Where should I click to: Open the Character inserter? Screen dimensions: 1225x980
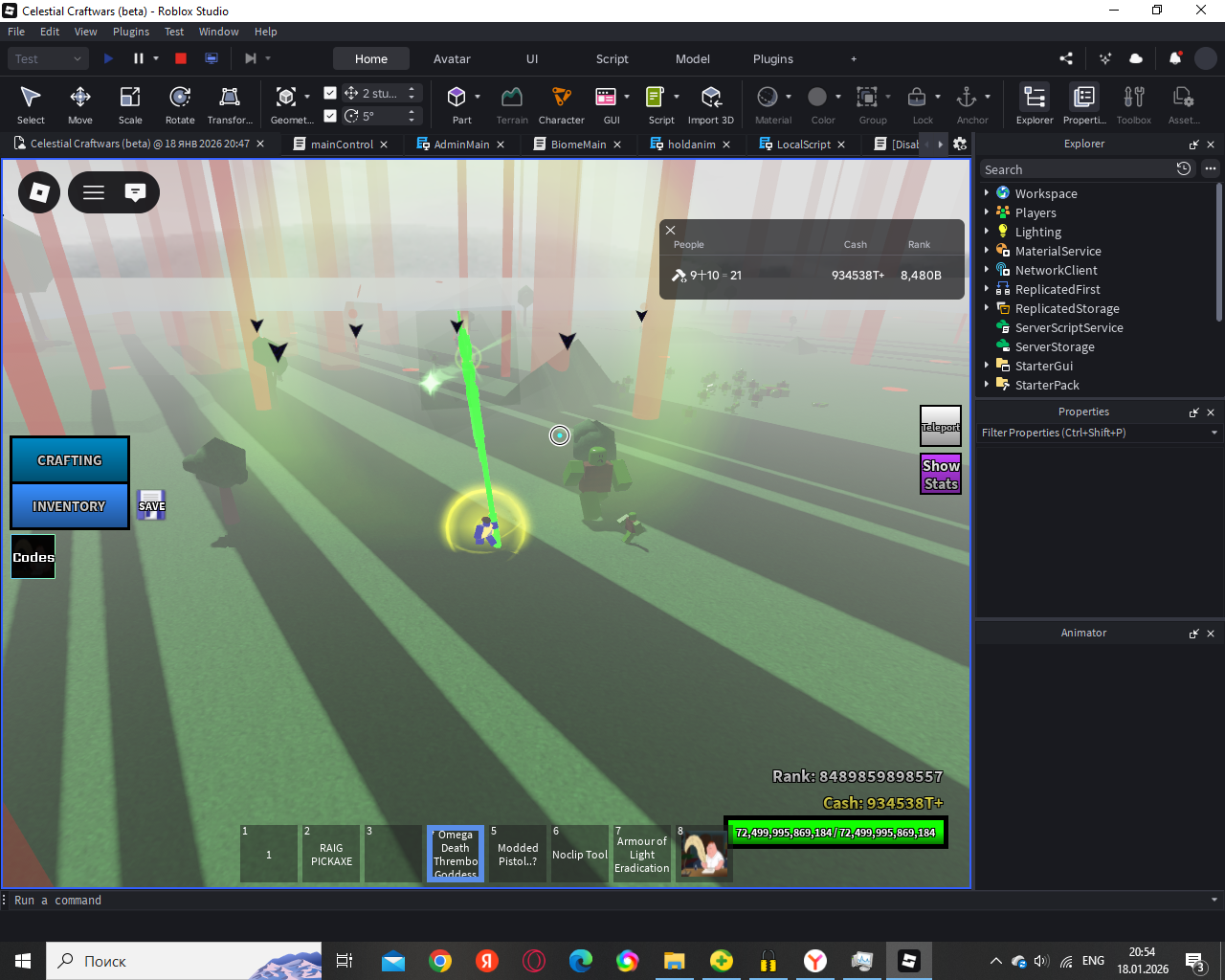562,105
